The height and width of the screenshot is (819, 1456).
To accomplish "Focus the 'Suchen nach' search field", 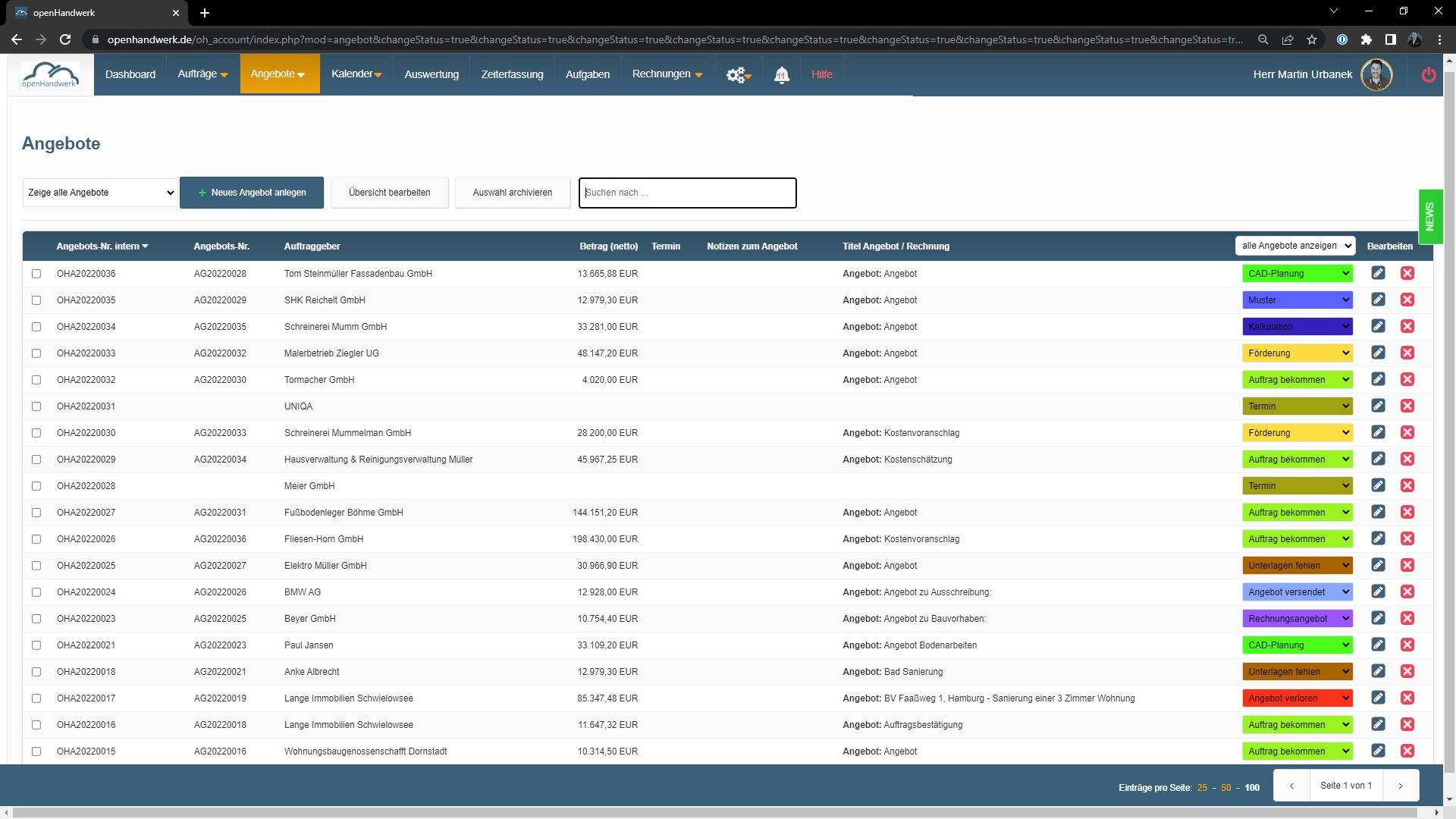I will pos(687,193).
